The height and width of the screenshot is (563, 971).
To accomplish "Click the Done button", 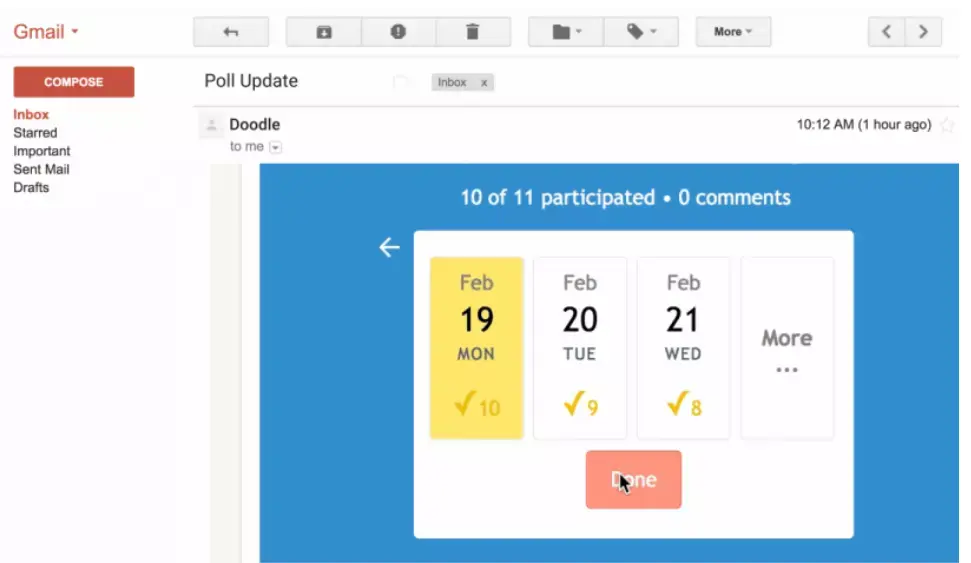I will 634,479.
